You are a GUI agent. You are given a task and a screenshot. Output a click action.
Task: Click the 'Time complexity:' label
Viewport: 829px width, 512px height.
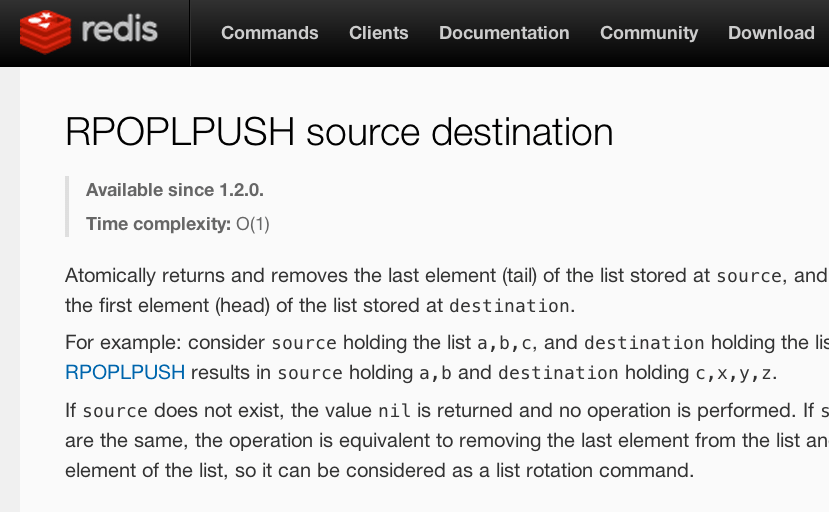158,224
